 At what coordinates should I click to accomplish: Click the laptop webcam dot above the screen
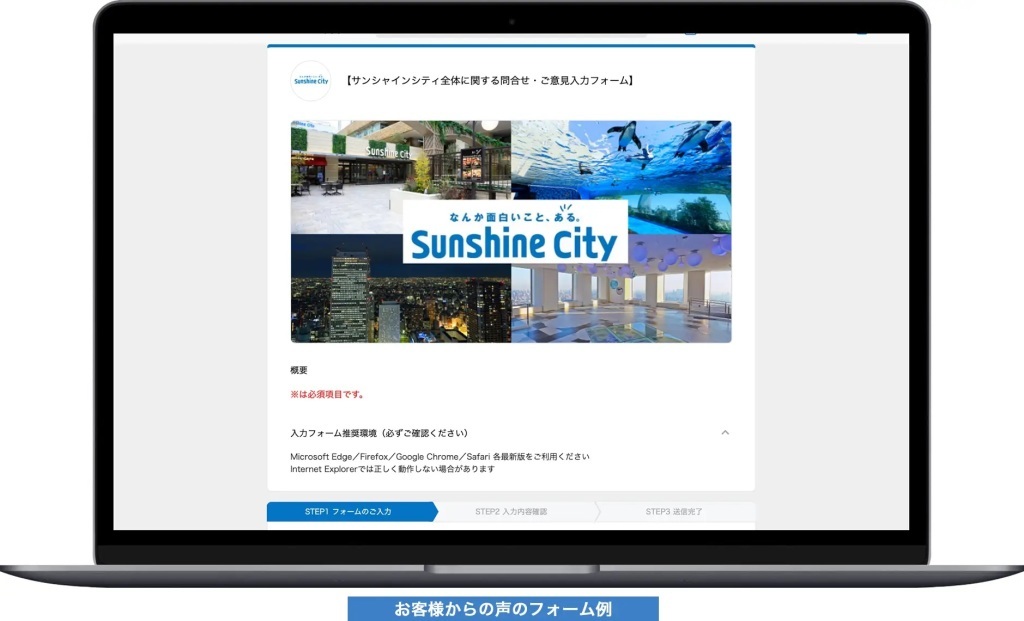point(511,22)
